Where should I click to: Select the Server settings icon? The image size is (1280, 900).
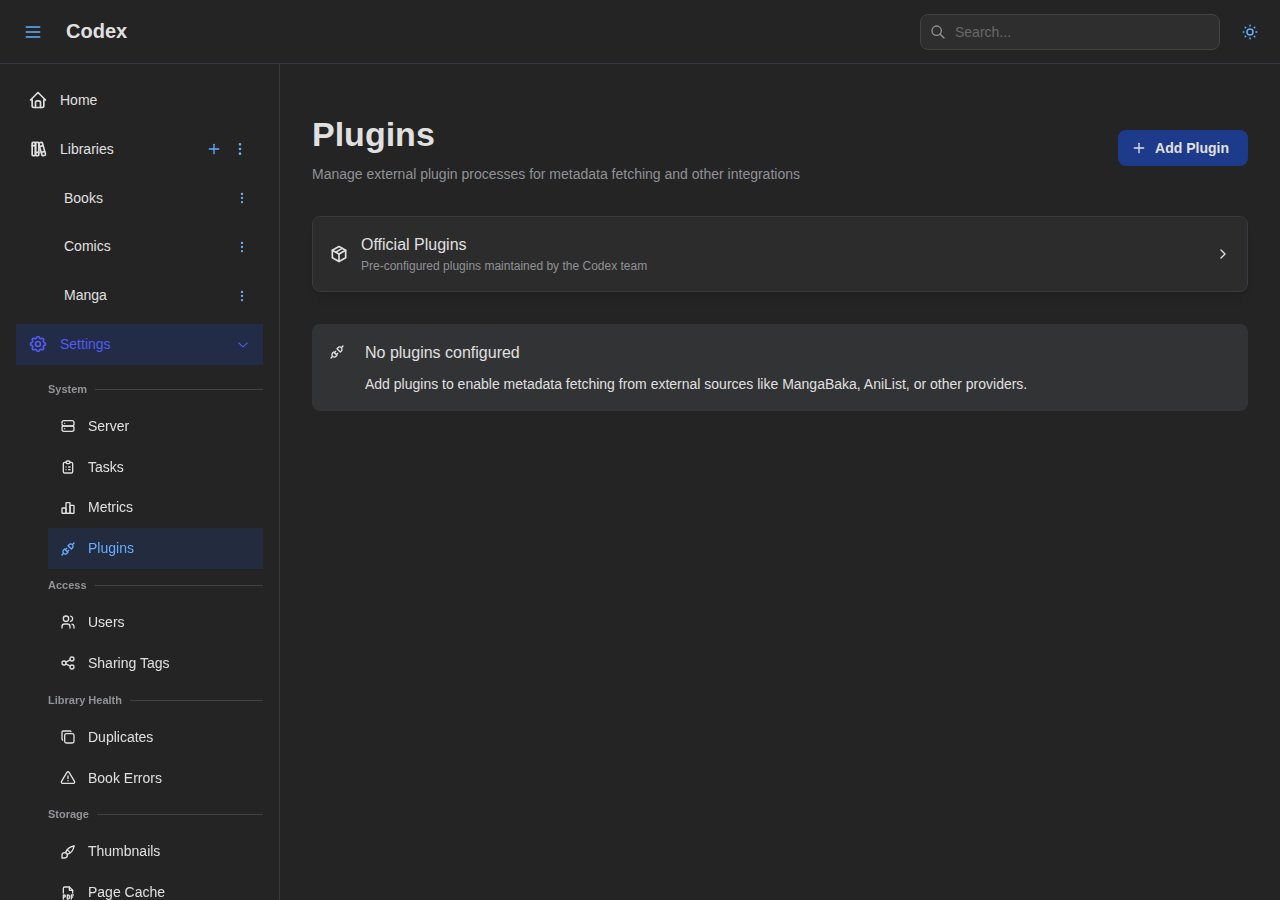[68, 426]
